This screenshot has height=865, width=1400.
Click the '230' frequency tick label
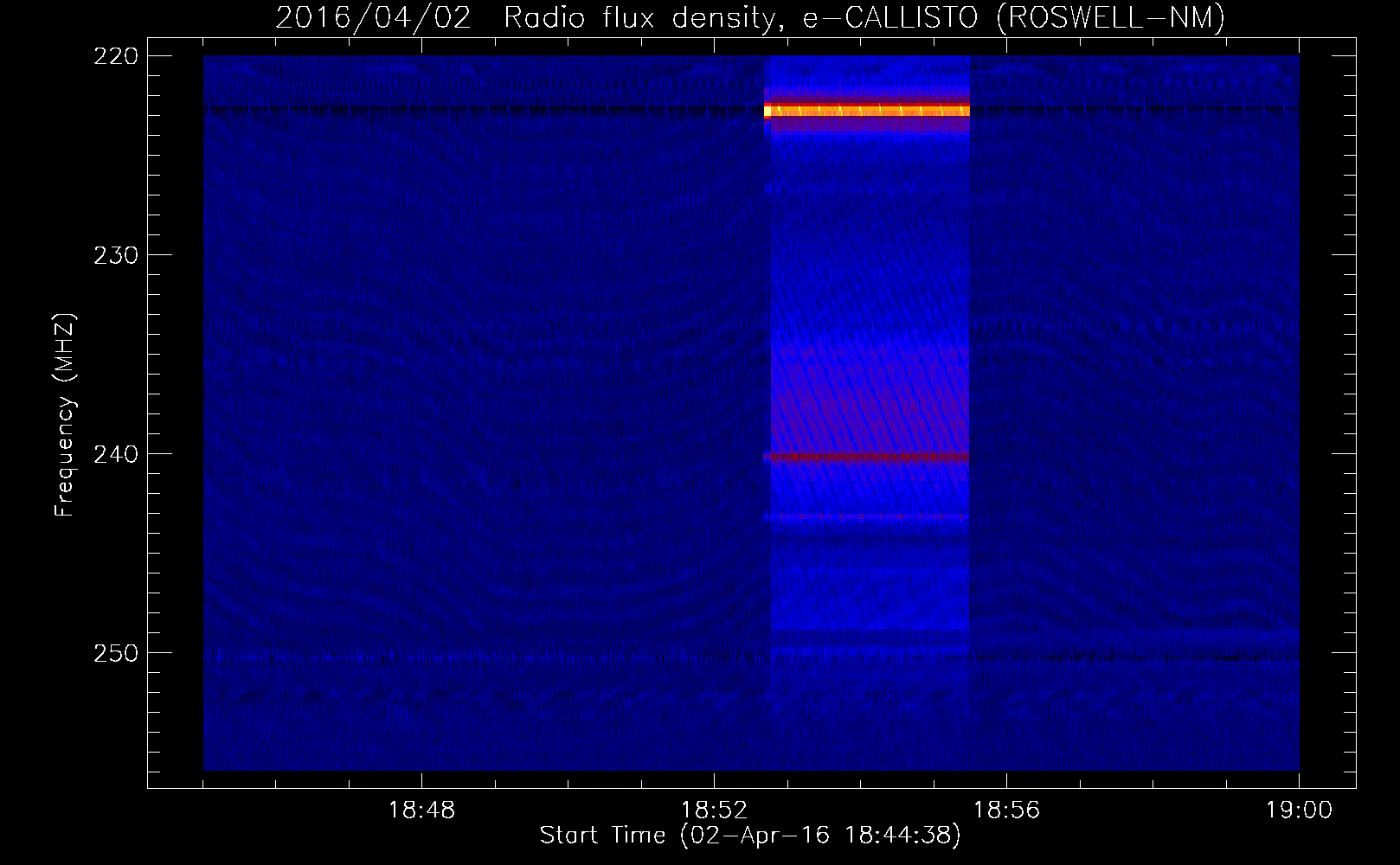tap(115, 255)
